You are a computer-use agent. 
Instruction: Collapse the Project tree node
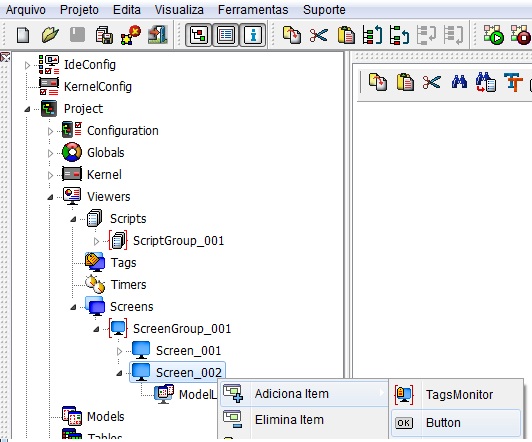27,109
